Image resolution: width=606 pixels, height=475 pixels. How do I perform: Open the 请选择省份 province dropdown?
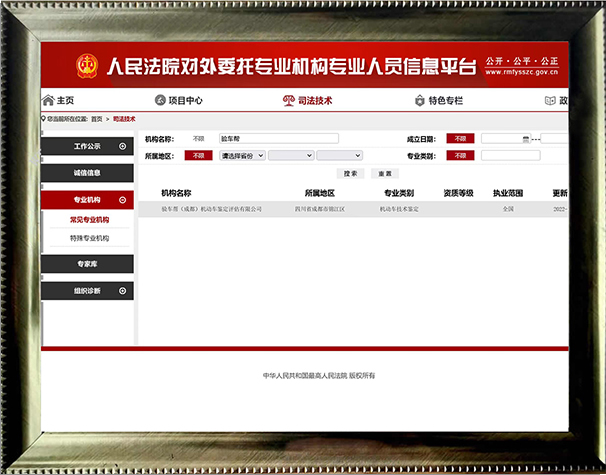tap(242, 156)
